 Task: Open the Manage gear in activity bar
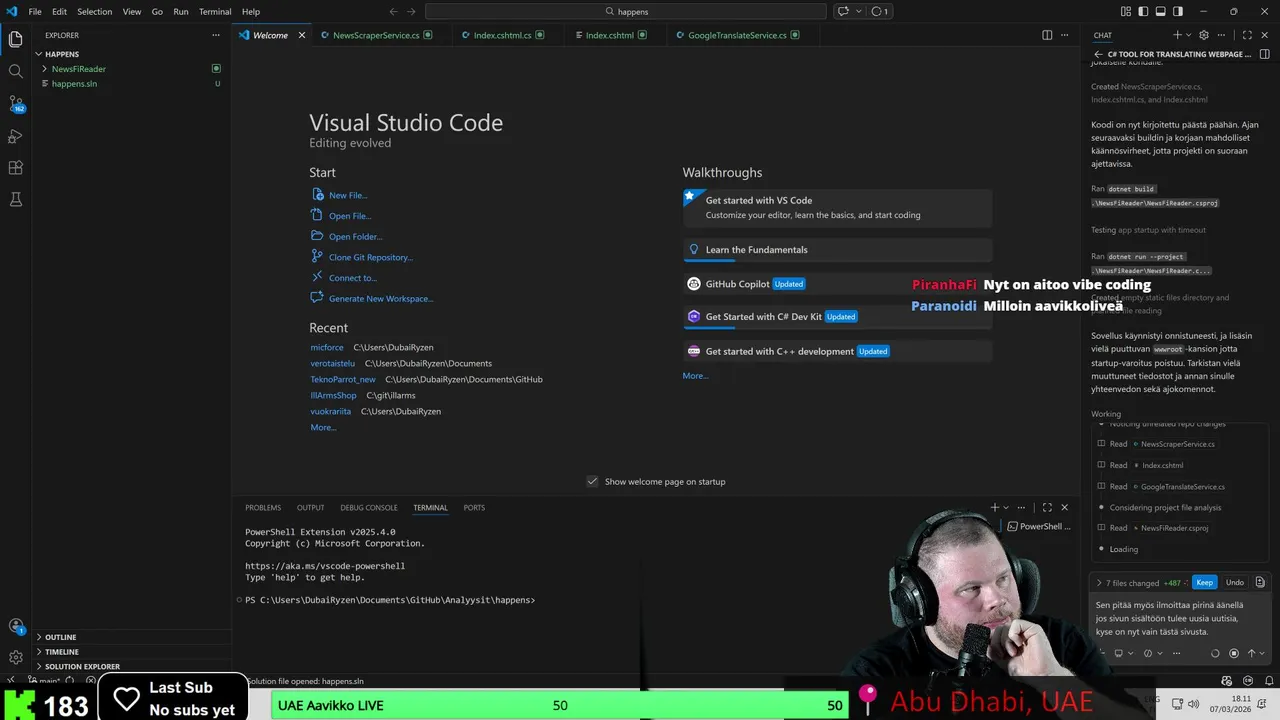click(x=15, y=657)
